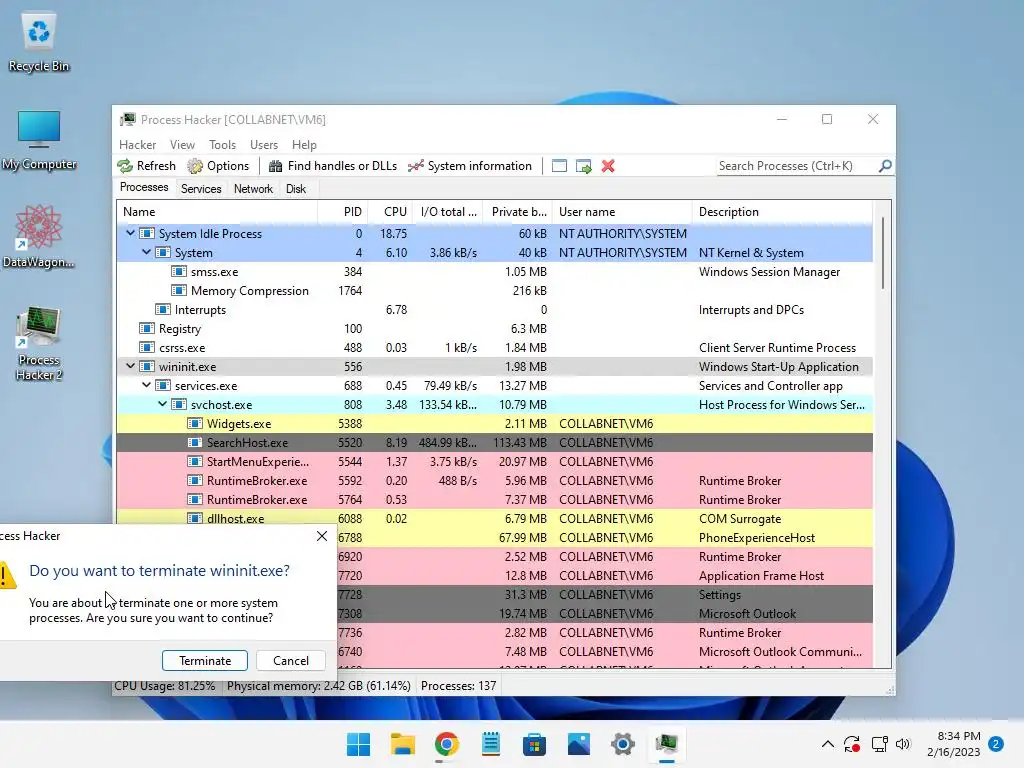Open System information graph icon
The image size is (1024, 768).
click(415, 166)
